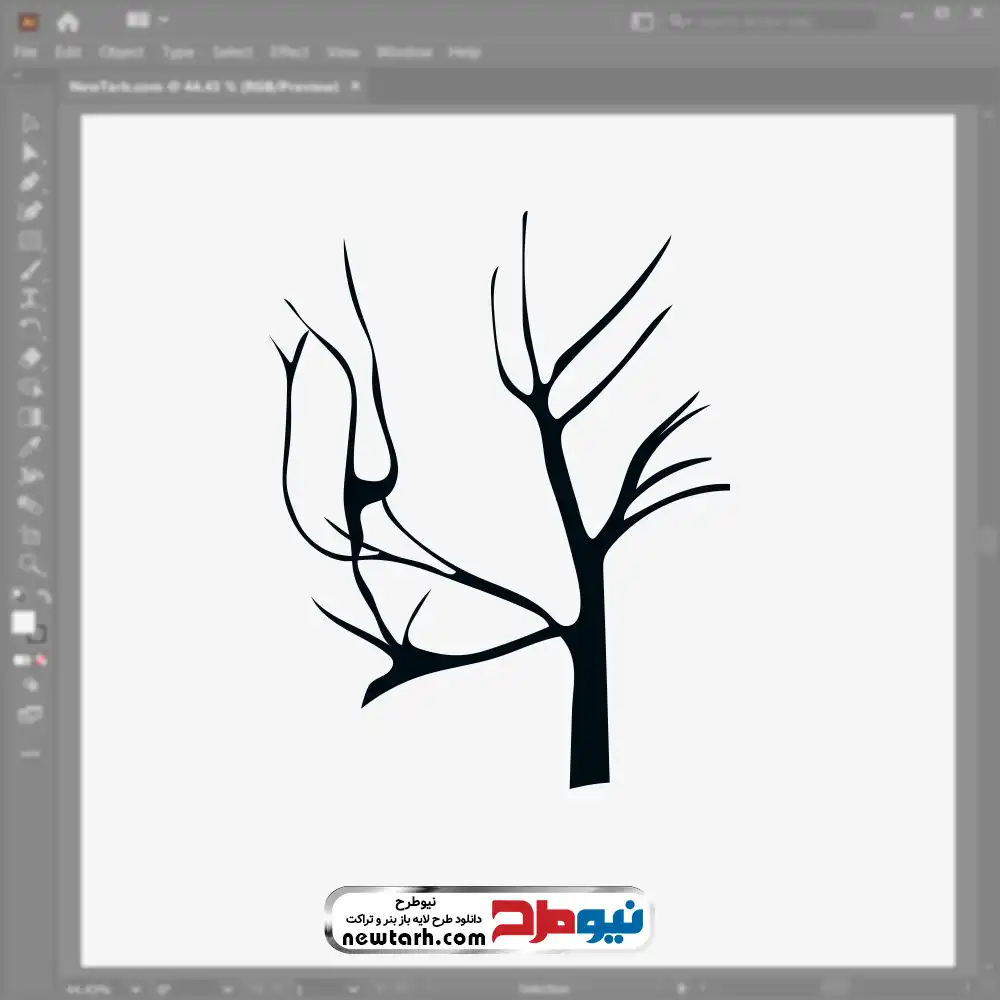Click the white Fill color swatch
The width and height of the screenshot is (1000, 1000).
23,623
